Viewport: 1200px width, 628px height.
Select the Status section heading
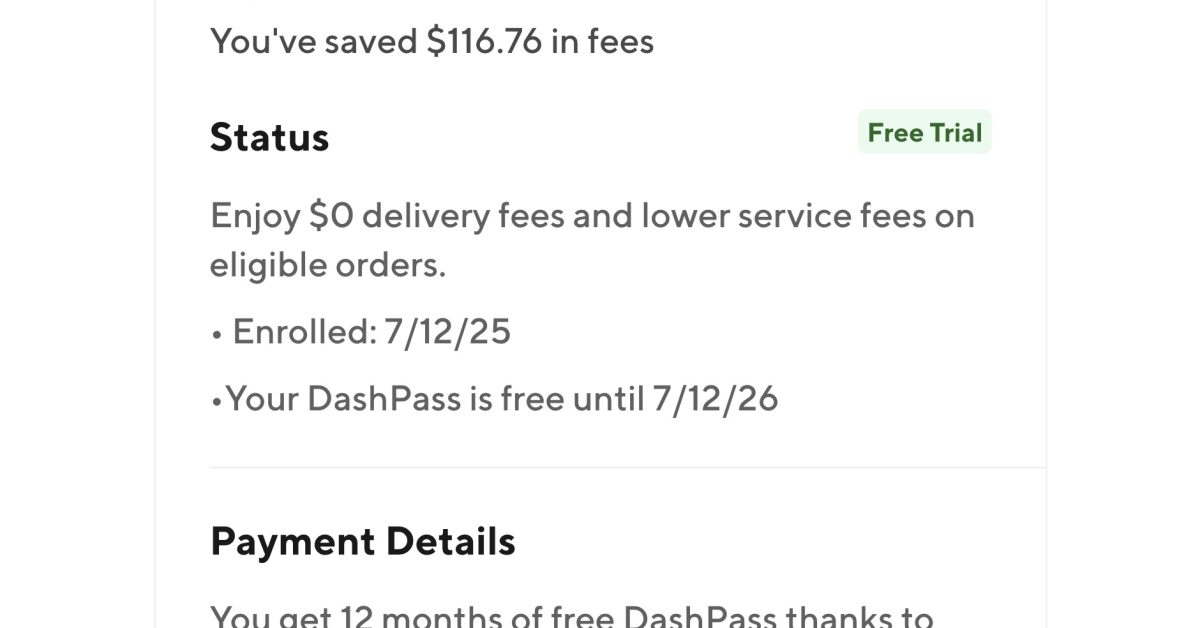[269, 137]
